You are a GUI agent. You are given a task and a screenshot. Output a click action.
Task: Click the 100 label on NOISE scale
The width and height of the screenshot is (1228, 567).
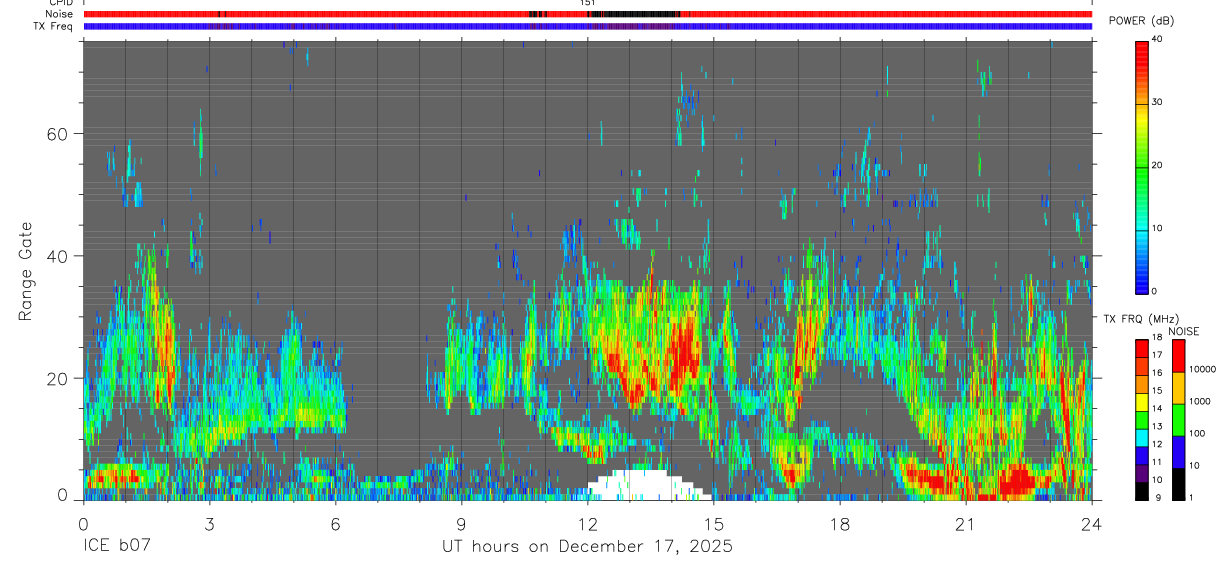(x=1197, y=434)
